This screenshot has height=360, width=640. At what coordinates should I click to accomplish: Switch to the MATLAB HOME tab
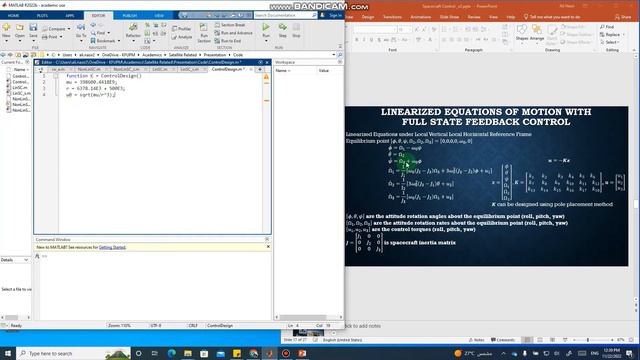(x=13, y=16)
